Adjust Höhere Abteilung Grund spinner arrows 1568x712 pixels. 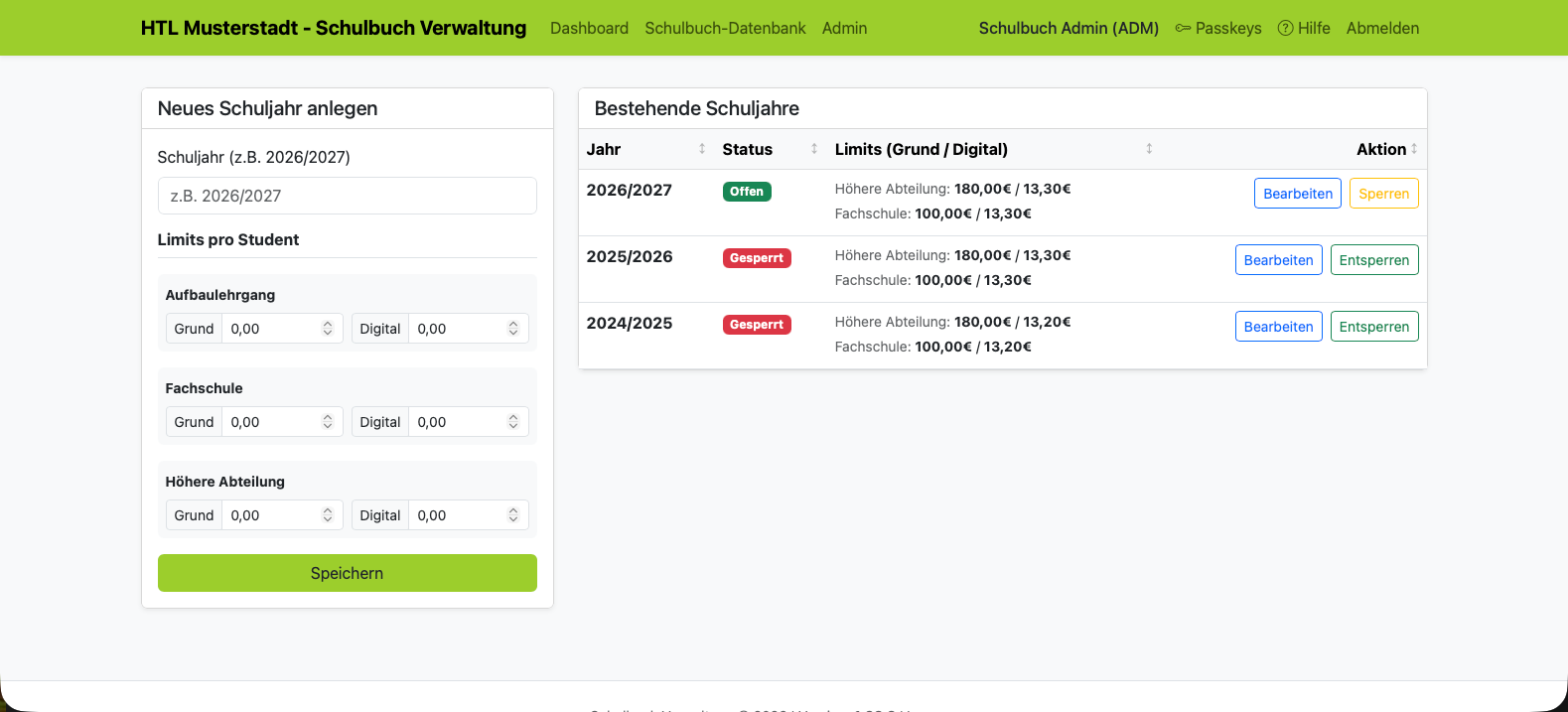[x=328, y=515]
